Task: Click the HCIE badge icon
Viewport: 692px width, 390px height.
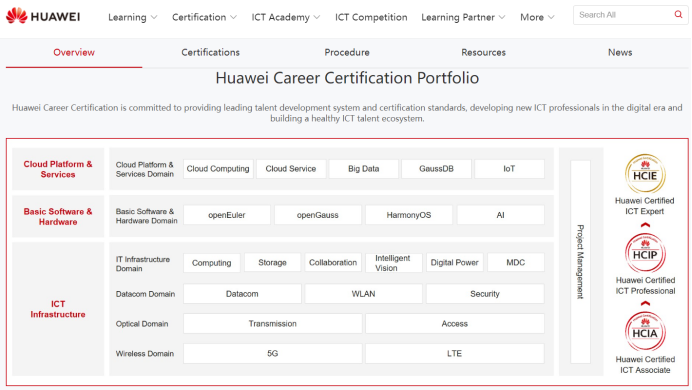Action: [x=645, y=173]
